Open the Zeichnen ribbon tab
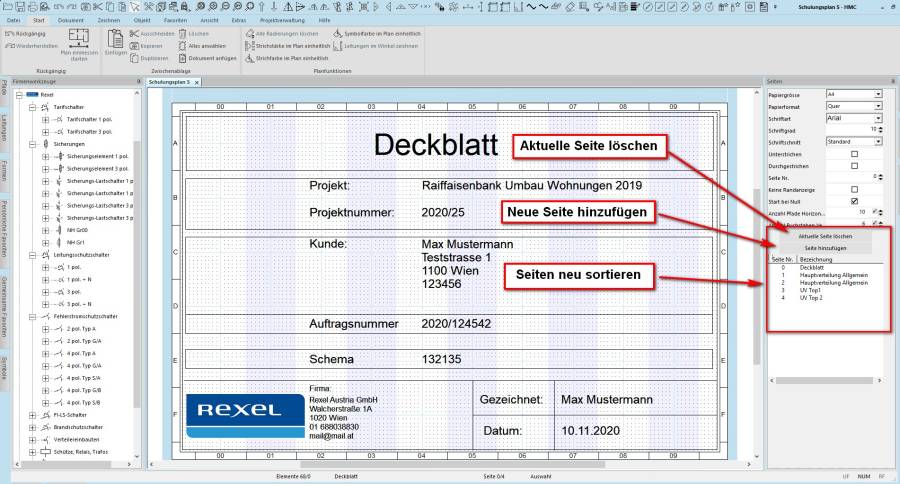 108,19
